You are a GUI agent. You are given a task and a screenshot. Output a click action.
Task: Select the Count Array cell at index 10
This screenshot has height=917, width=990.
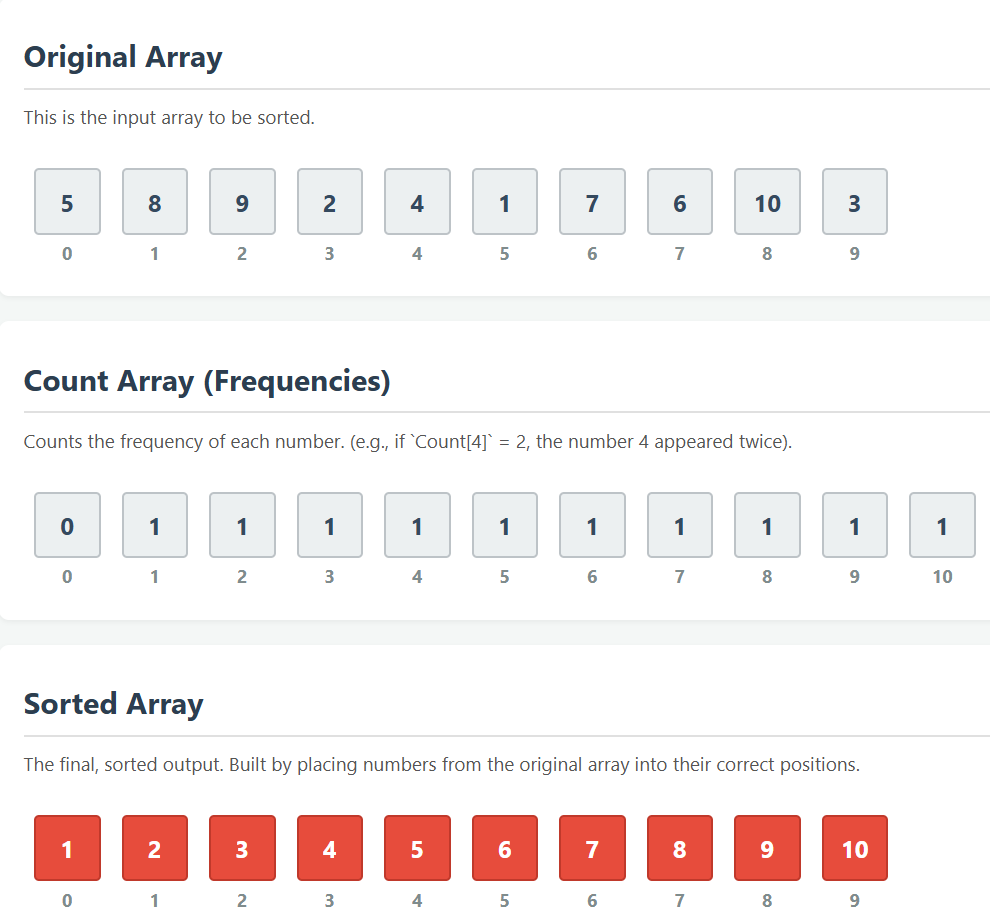click(942, 525)
